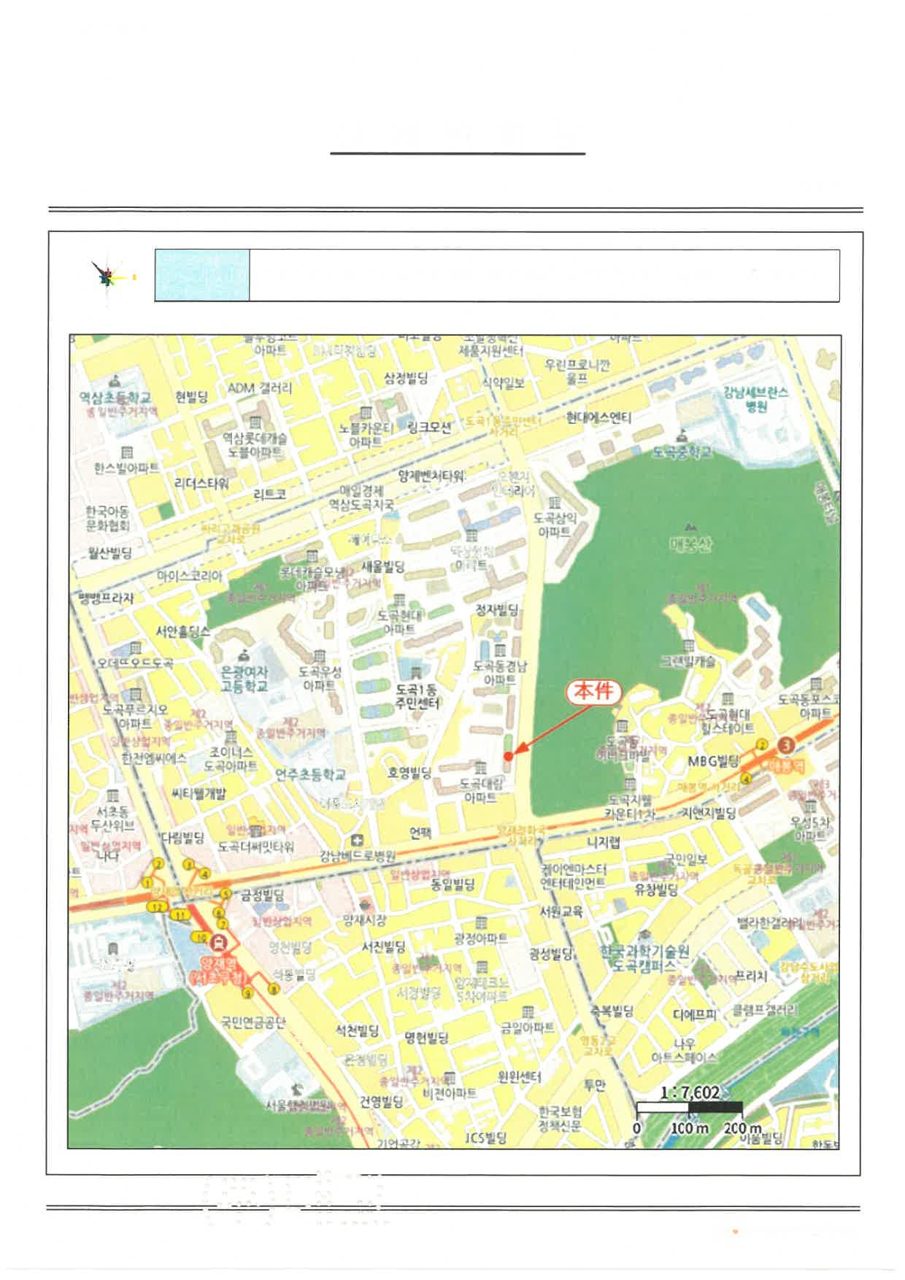The height and width of the screenshot is (1280, 905).
Task: Click the 도곡대림아파트 label
Action: [480, 791]
